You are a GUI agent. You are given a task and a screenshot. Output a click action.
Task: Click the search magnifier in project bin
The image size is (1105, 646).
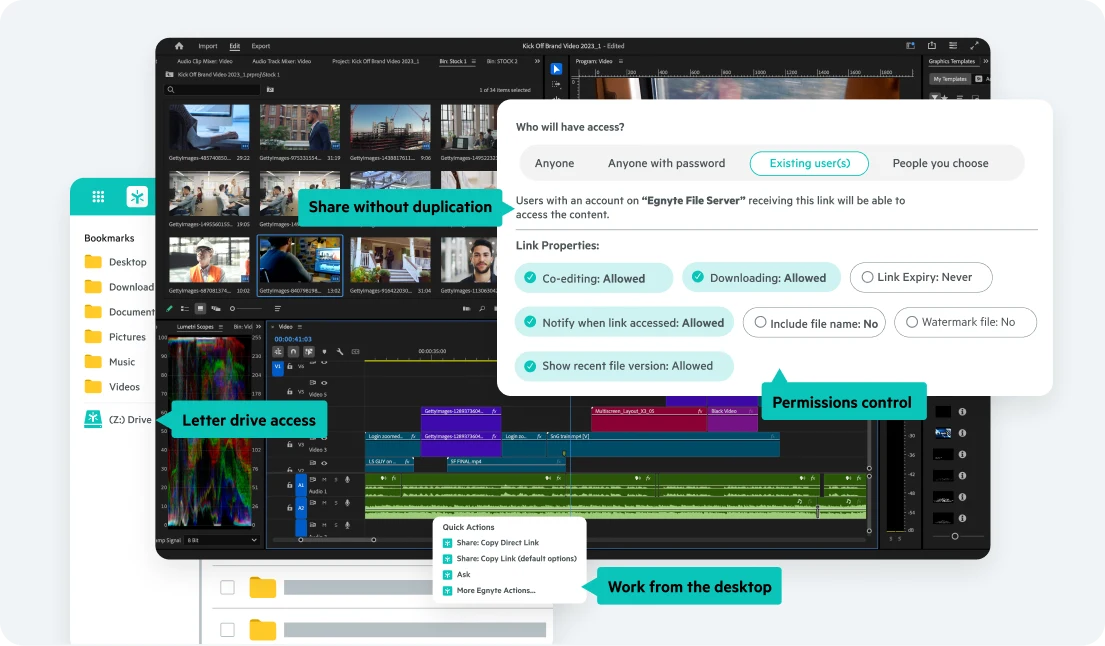[x=171, y=89]
